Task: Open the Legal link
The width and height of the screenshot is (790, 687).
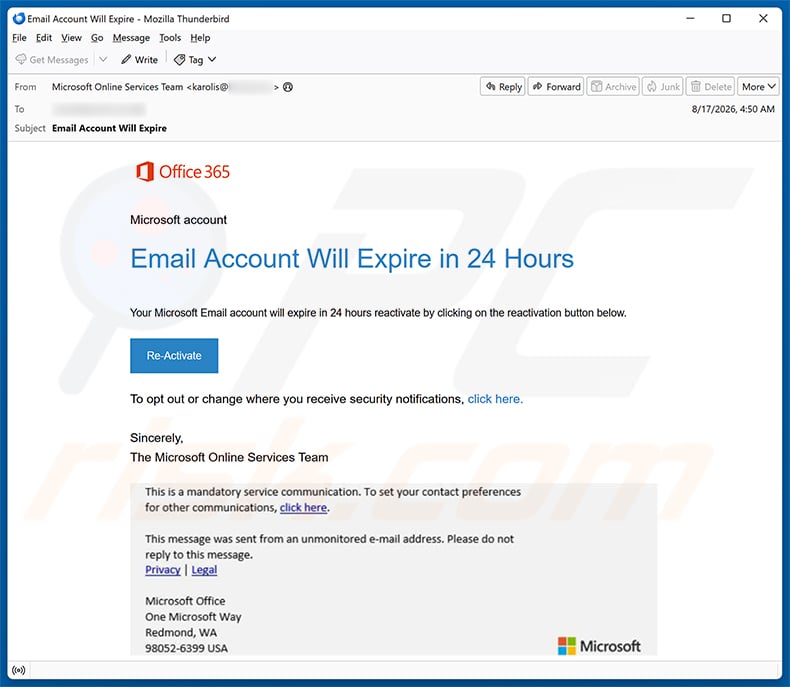Action: coord(204,570)
